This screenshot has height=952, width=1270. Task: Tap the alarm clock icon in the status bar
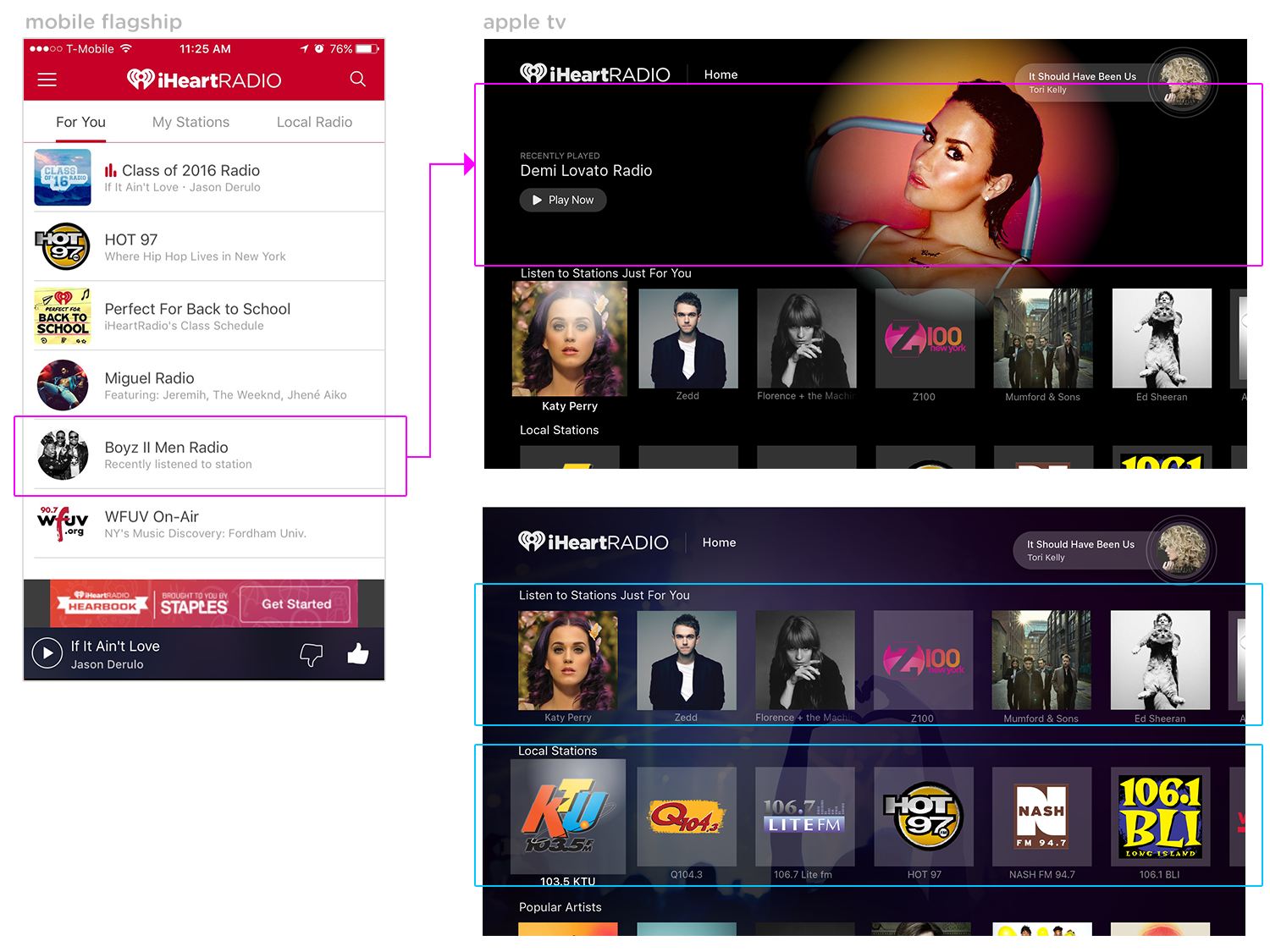319,49
